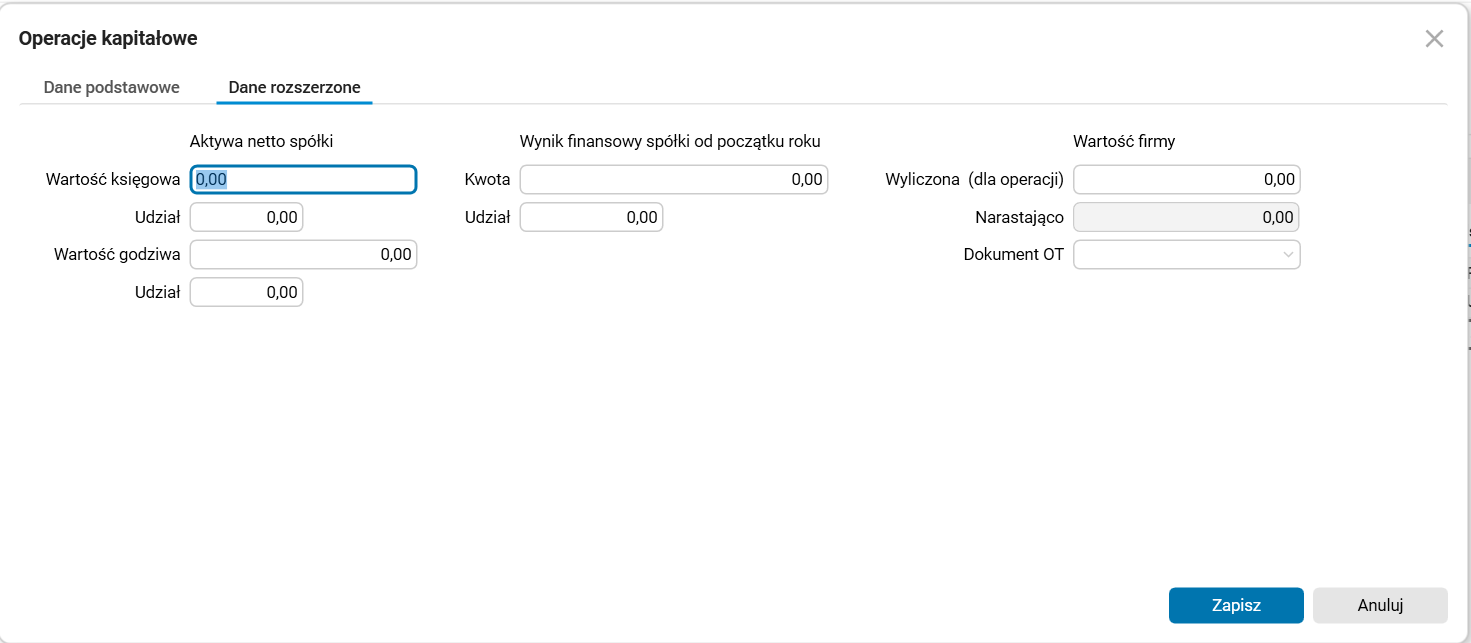Click the grayed Narastająco field
This screenshot has height=643, width=1471.
point(1186,216)
